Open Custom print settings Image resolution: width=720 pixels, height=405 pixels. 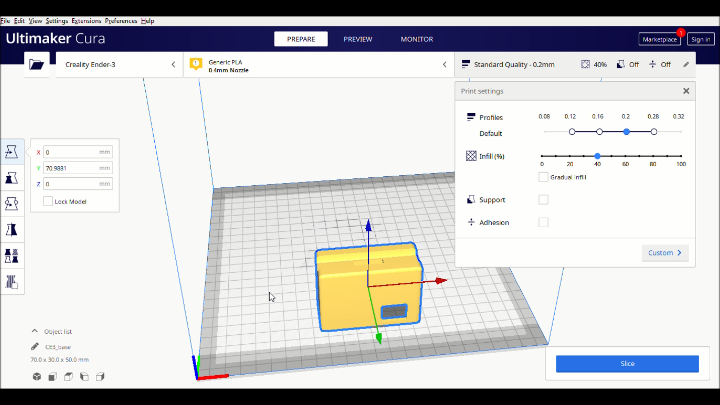click(665, 253)
